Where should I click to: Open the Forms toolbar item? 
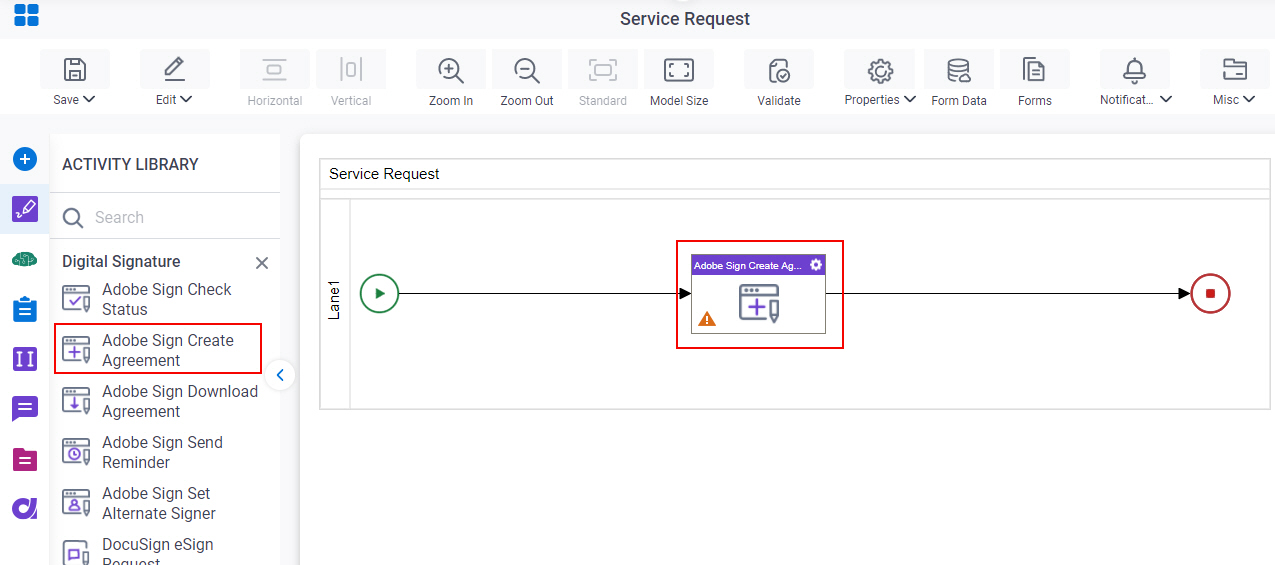[1035, 79]
